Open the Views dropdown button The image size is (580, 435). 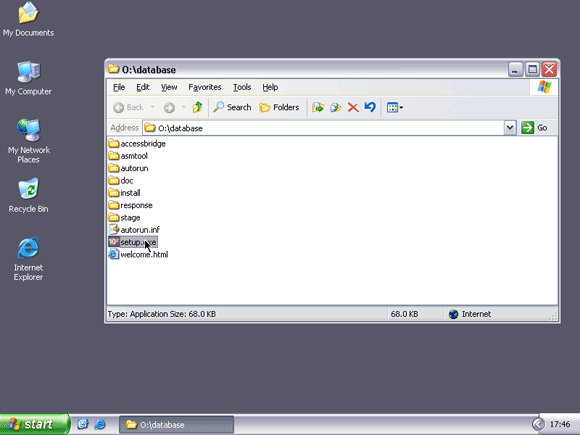[x=395, y=108]
